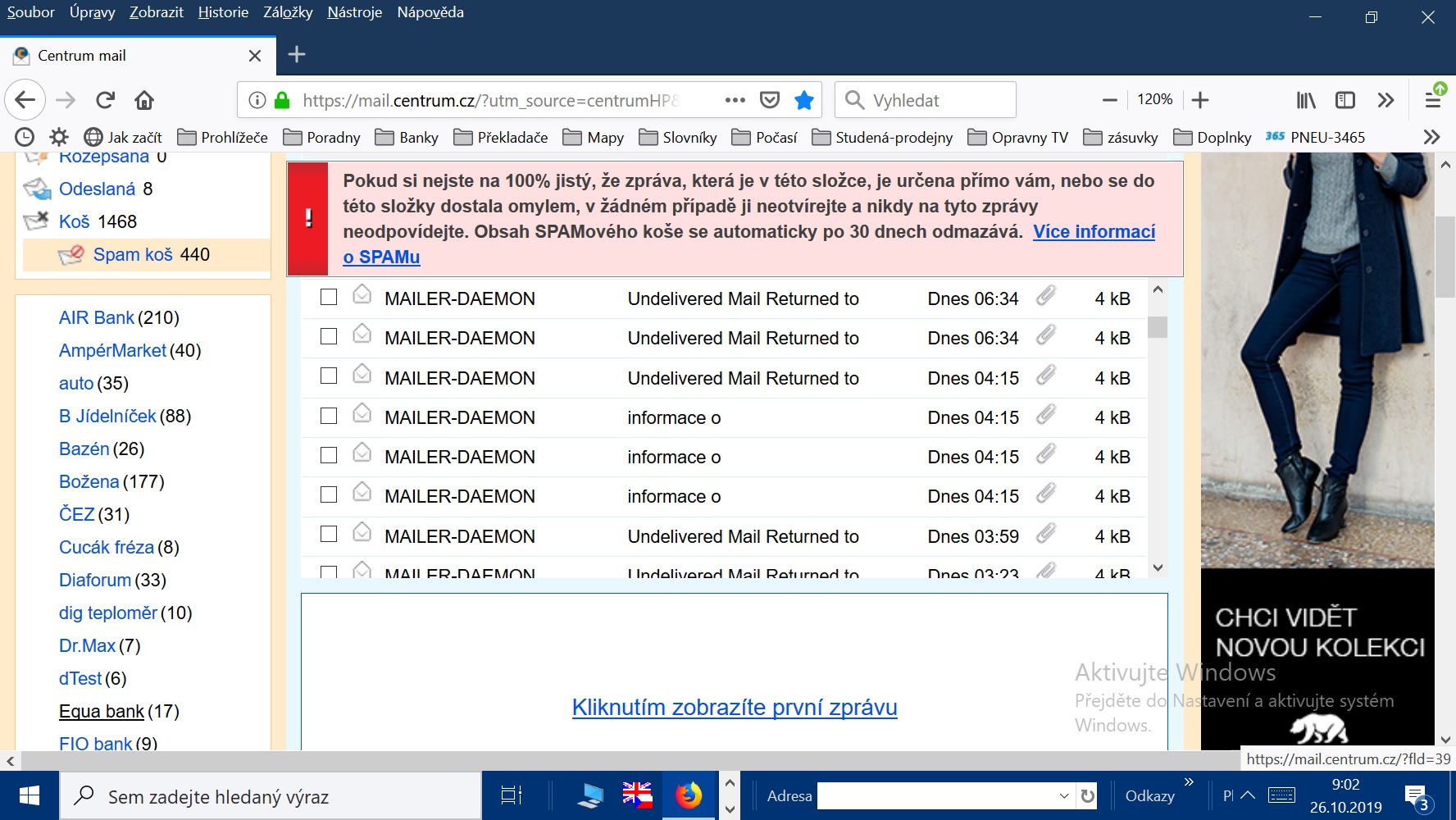Open the Záložky menu
The width and height of the screenshot is (1456, 820).
(x=288, y=12)
